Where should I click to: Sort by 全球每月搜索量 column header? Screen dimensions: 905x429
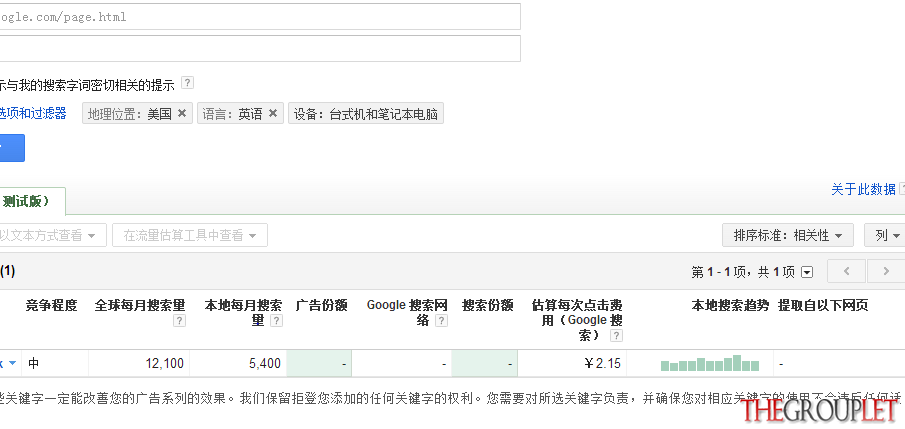click(140, 305)
